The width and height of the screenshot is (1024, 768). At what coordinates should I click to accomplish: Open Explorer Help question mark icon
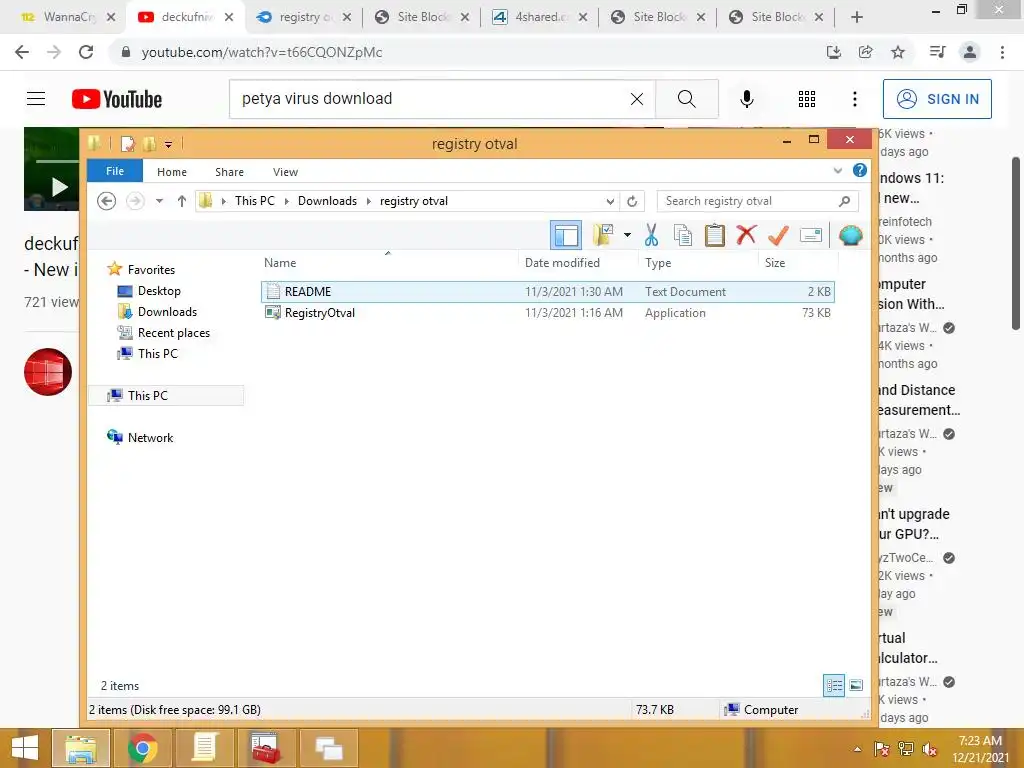860,170
